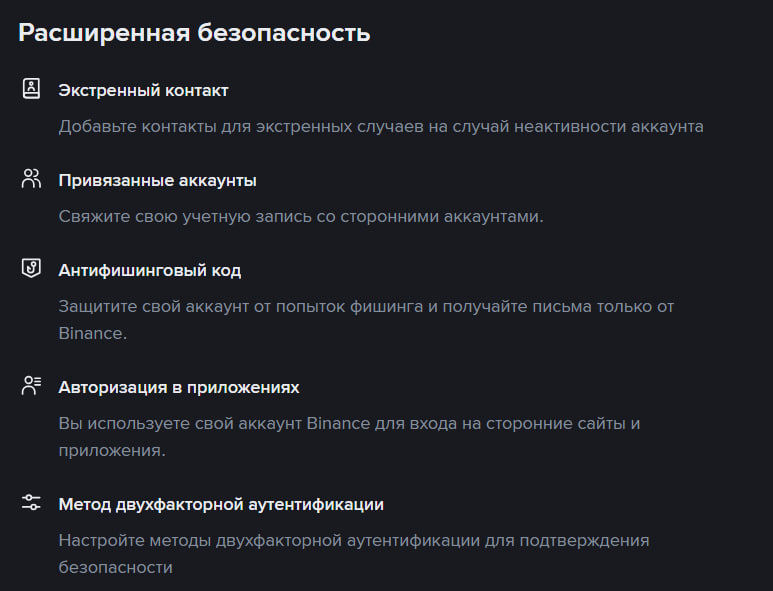
Task: Click the Расширенная безопасность heading
Action: point(194,33)
